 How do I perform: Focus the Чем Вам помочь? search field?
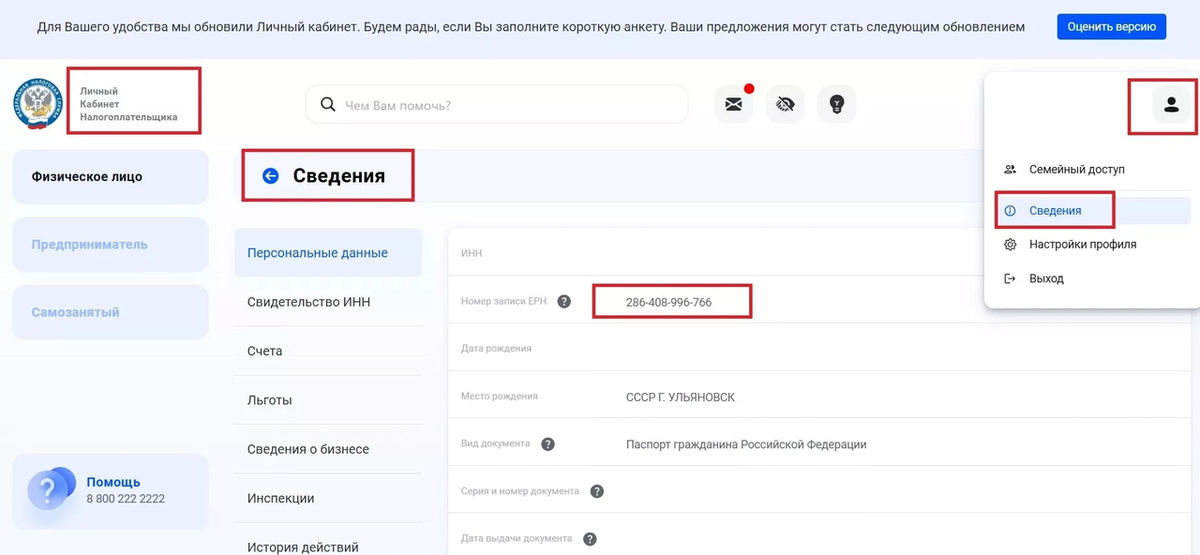pyautogui.click(x=497, y=104)
